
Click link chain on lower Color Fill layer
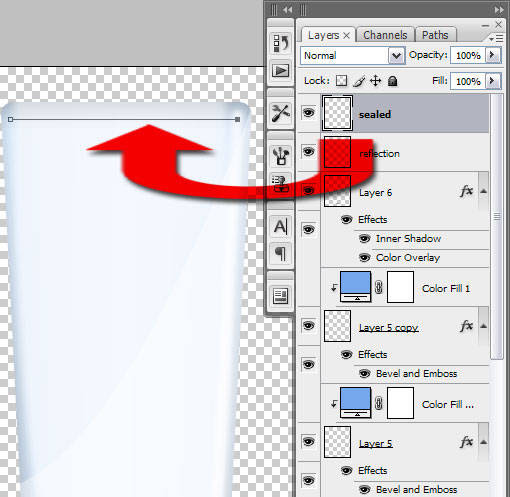[379, 403]
